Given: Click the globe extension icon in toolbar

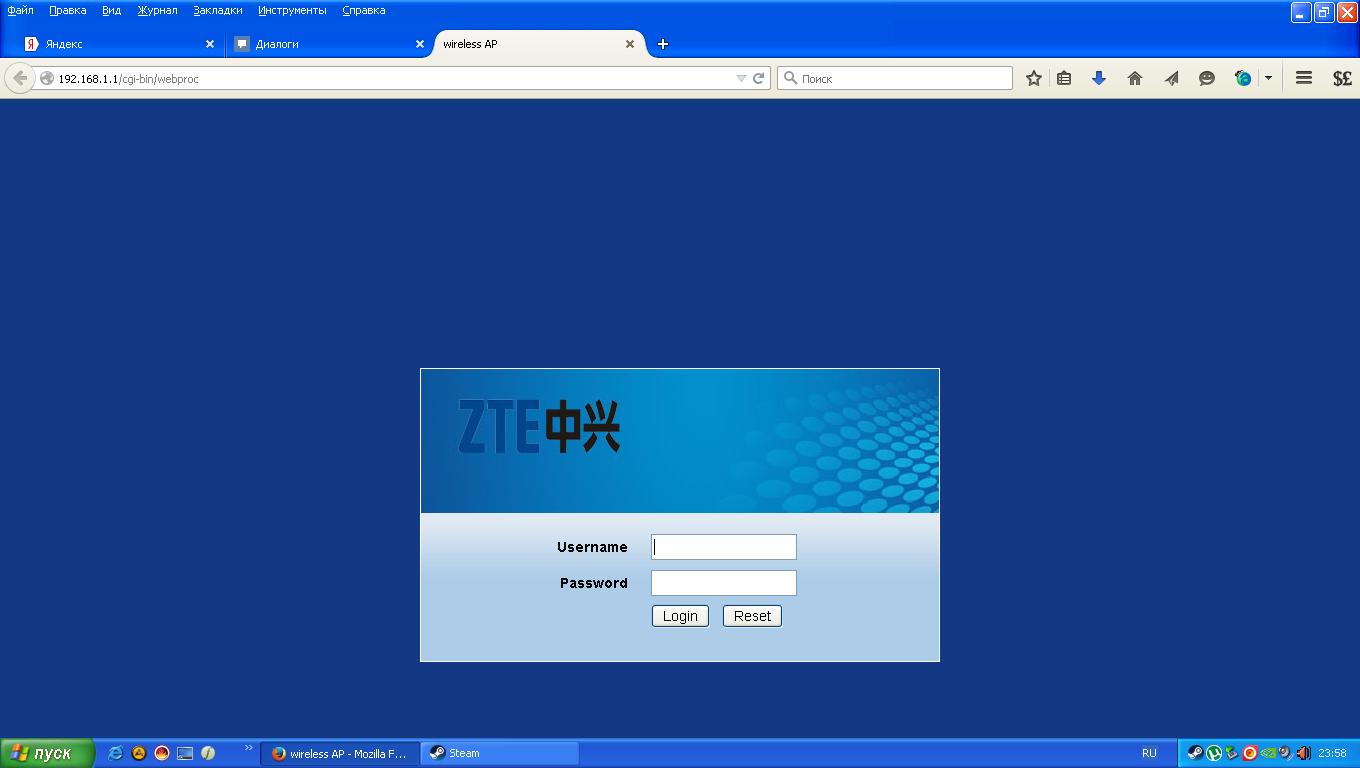Looking at the screenshot, I should coord(1243,78).
